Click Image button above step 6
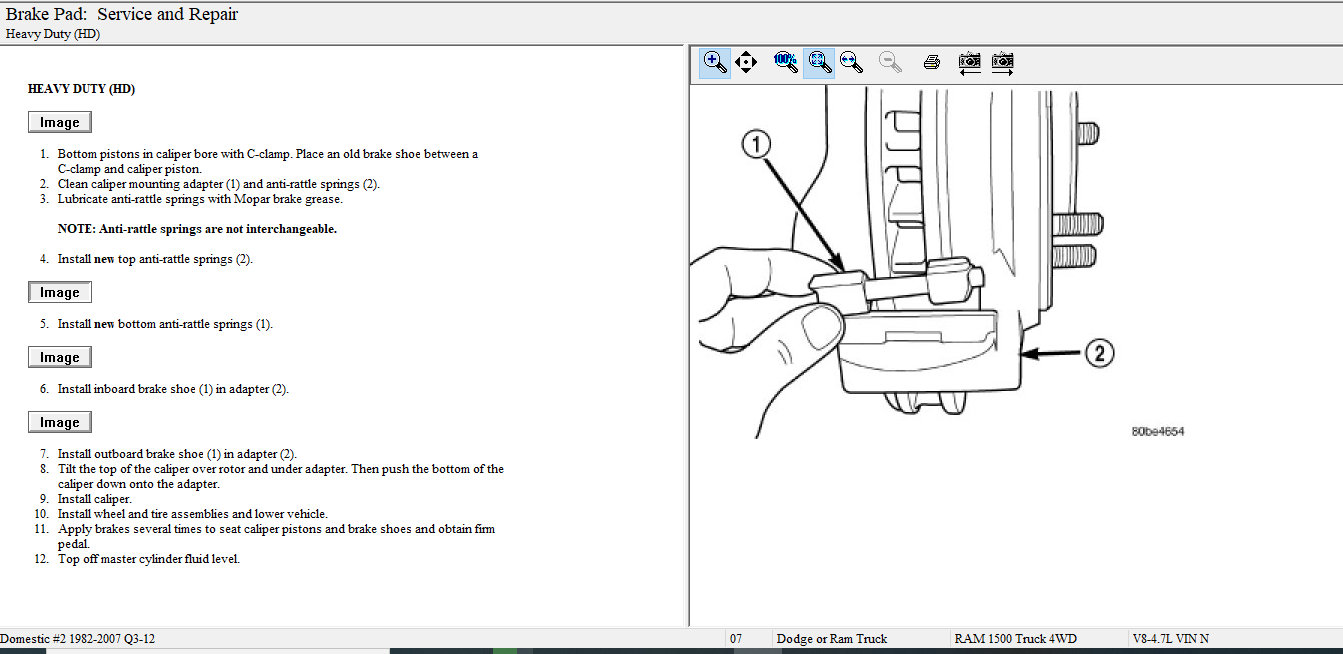The height and width of the screenshot is (654, 1343). [59, 358]
